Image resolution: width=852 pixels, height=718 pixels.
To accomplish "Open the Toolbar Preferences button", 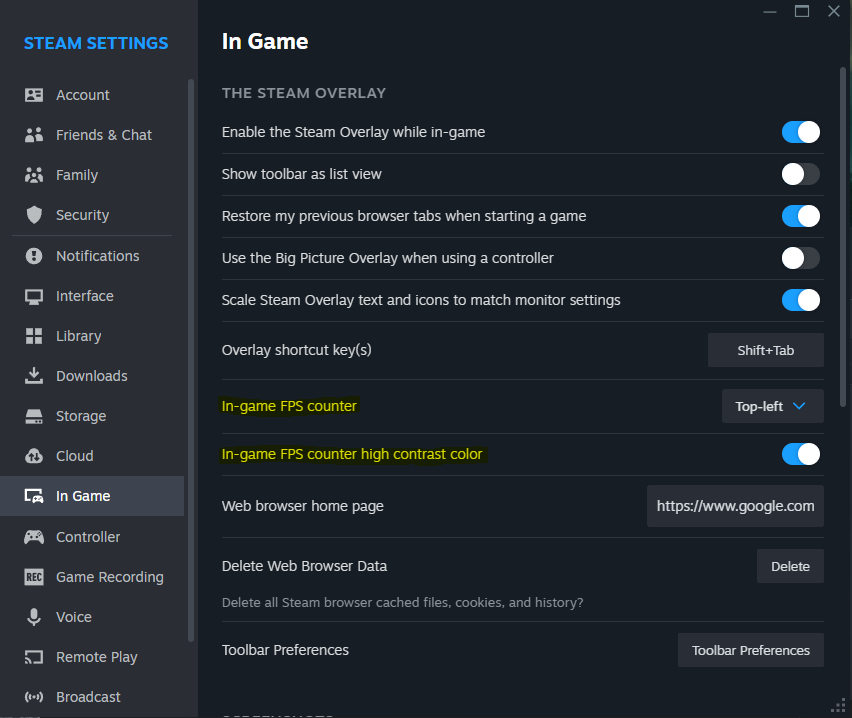I will tap(750, 650).
